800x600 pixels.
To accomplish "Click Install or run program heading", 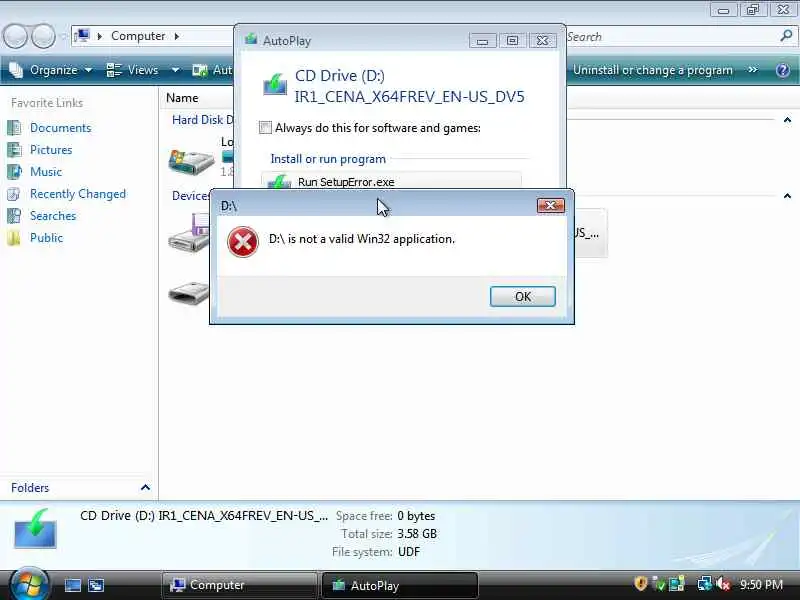I will coord(328,159).
